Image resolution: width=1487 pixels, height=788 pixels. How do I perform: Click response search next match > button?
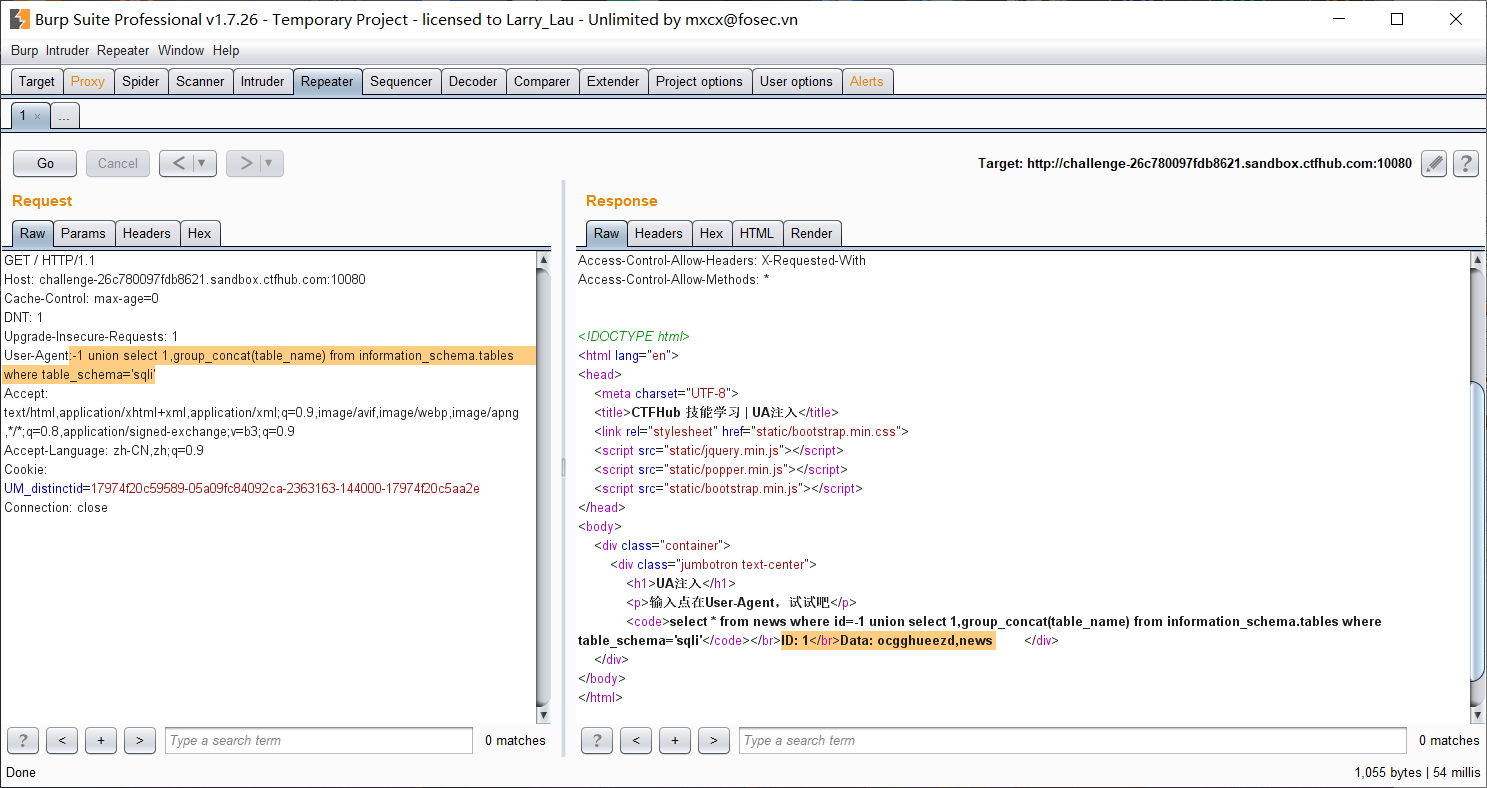713,740
